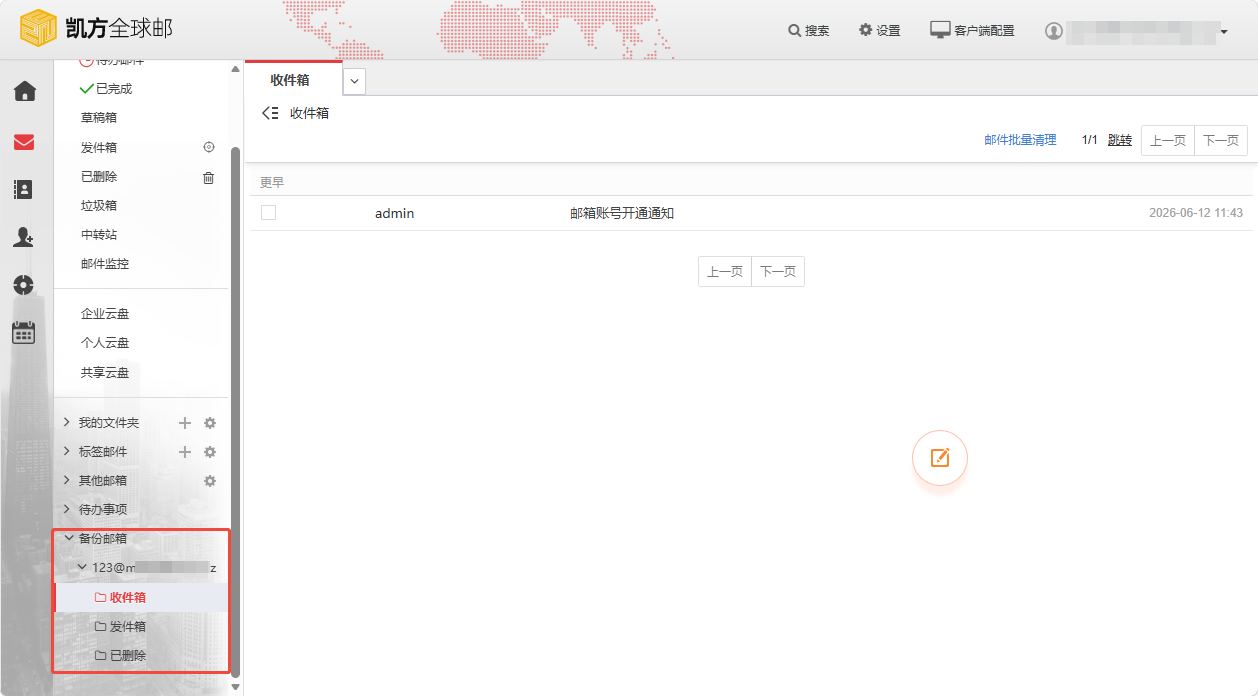The width and height of the screenshot is (1258, 696).
Task: Click plus icon next to 我的文件夹
Action: tap(185, 423)
